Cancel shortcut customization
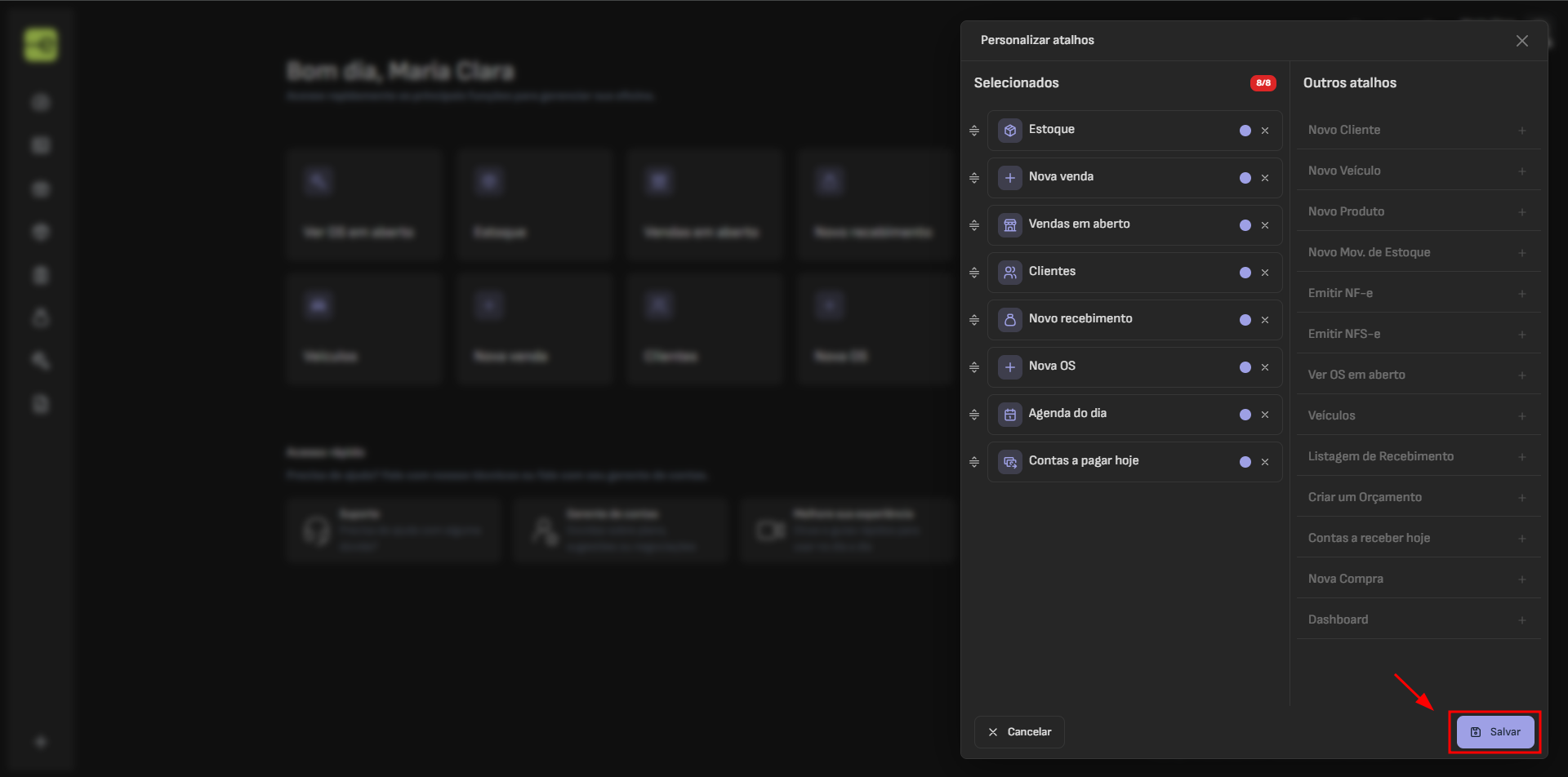 pos(1019,732)
